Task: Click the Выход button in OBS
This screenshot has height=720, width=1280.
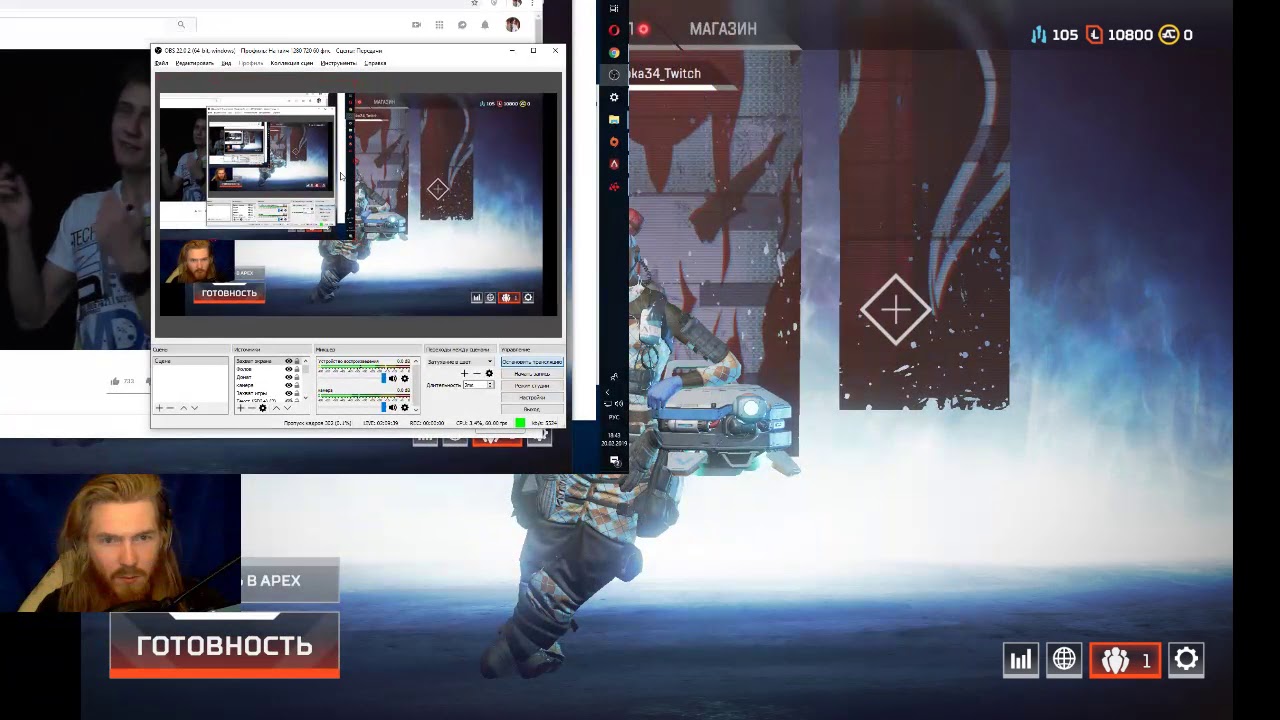Action: [532, 409]
